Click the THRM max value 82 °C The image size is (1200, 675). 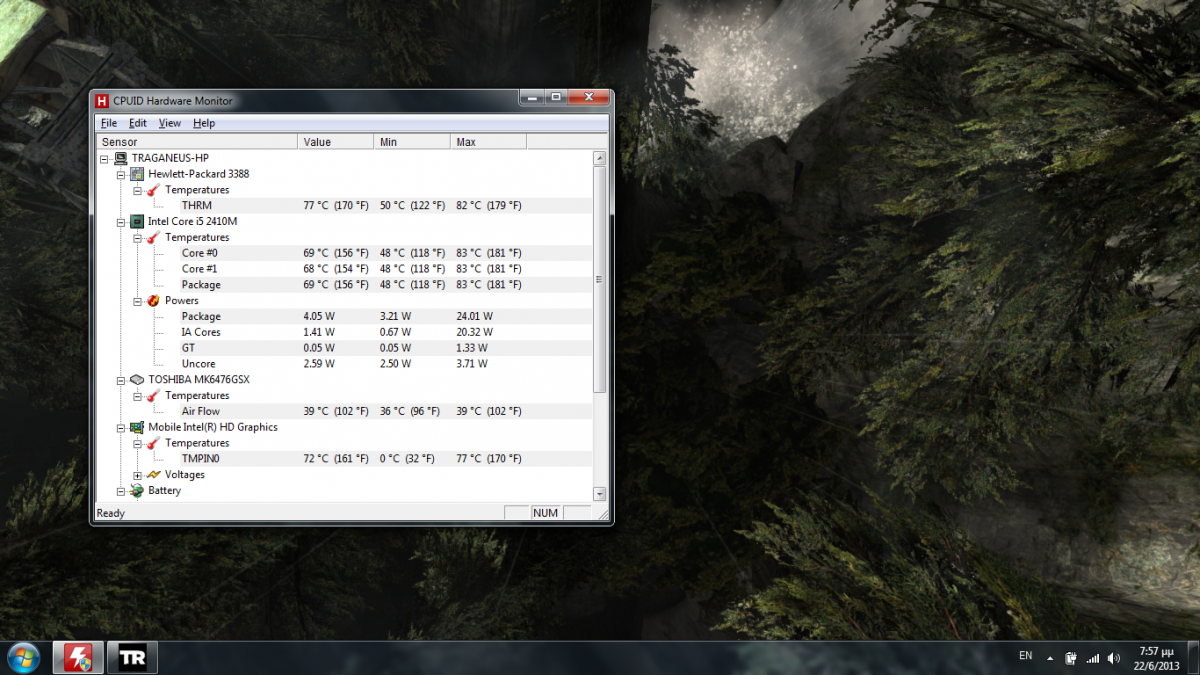pos(488,205)
